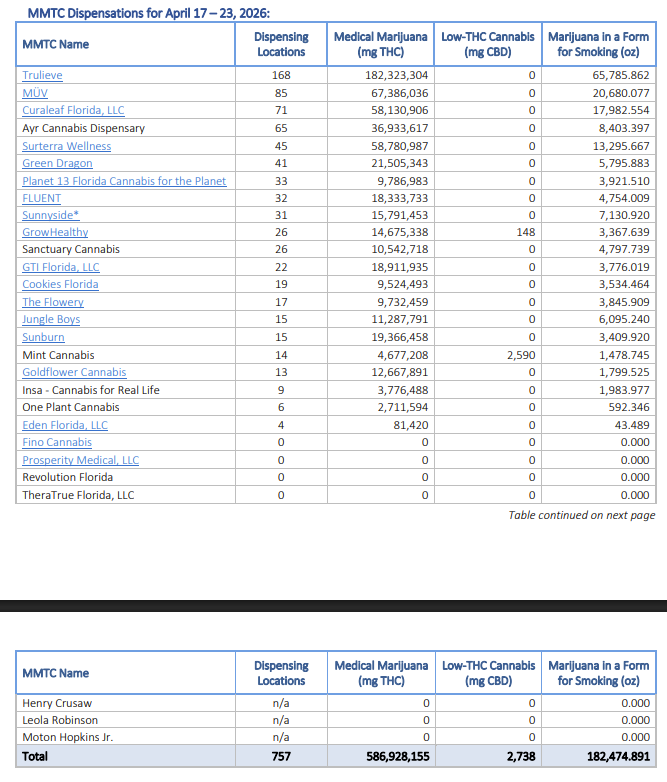
Task: Click Mint Cannabis's 2,590 mg CBD value
Action: pos(521,355)
